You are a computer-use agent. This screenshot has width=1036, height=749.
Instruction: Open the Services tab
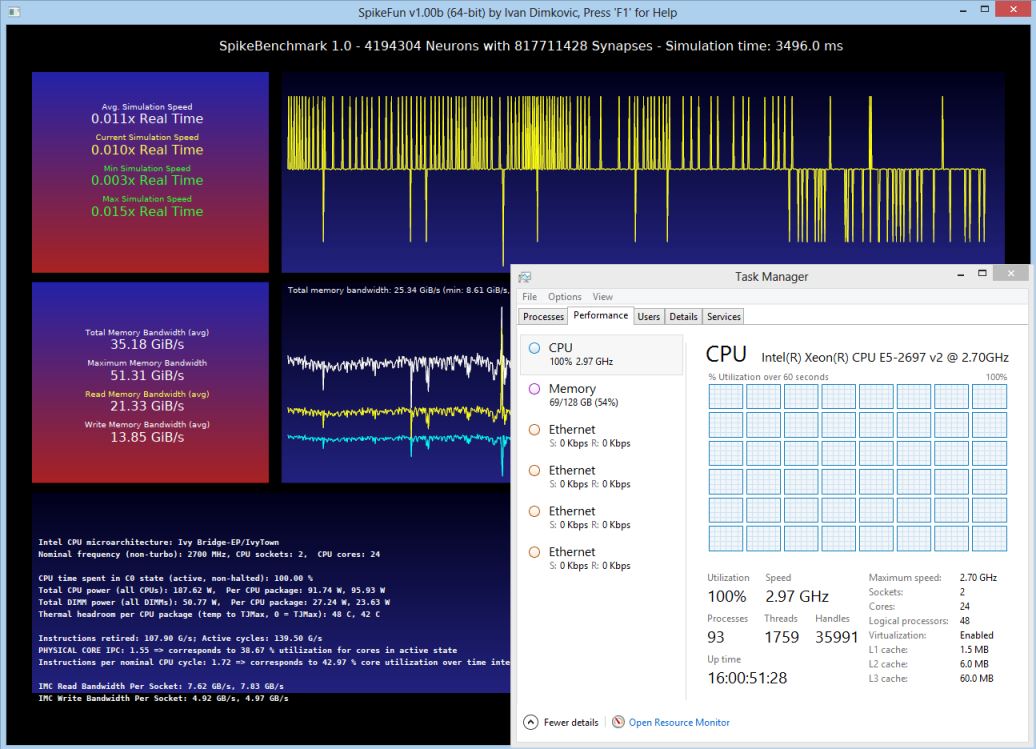(723, 316)
